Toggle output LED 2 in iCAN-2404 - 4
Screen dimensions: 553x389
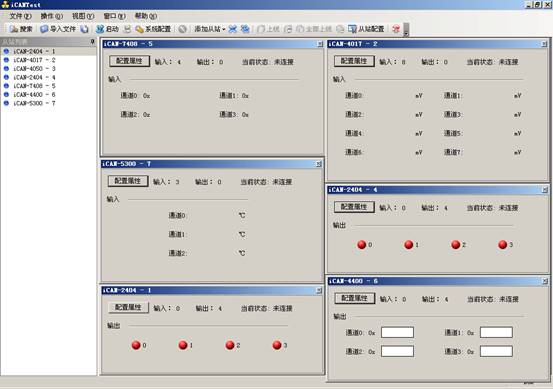click(456, 244)
